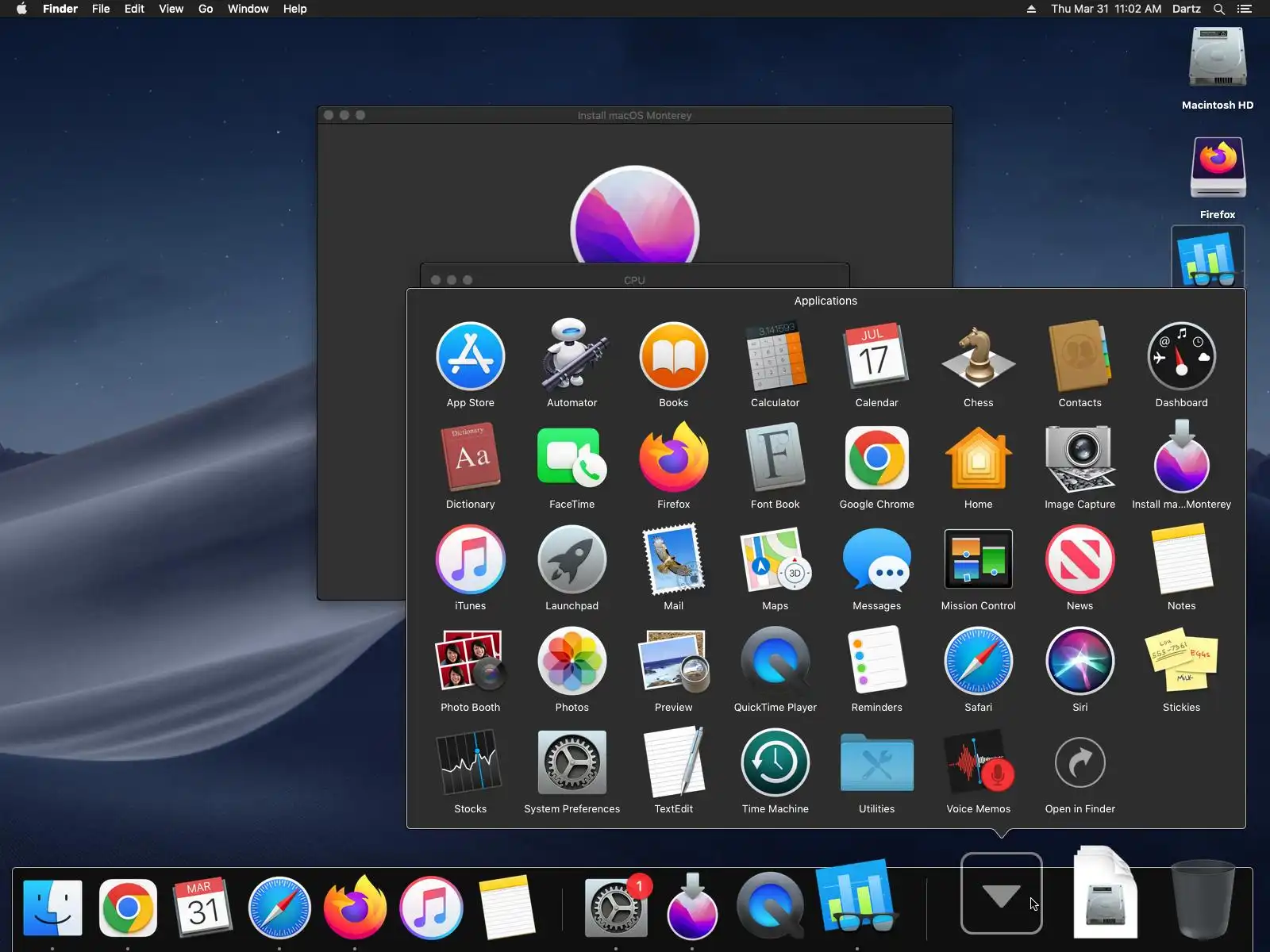
Task: Click the Finder icon in the Dock
Action: 52,908
